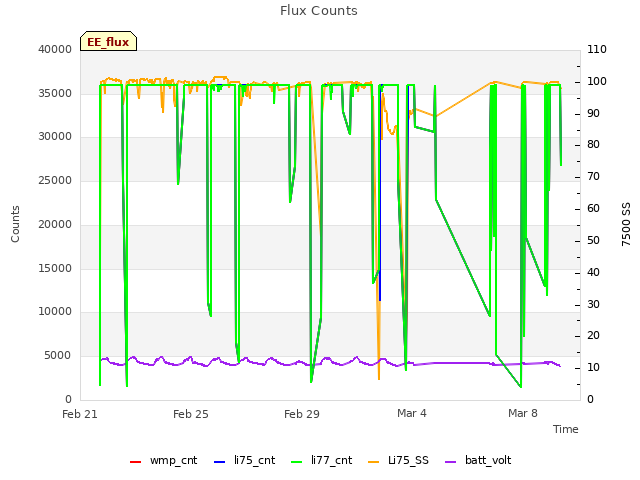Toggle the Li75_SS legend entry
The image size is (640, 480).
pos(398,460)
